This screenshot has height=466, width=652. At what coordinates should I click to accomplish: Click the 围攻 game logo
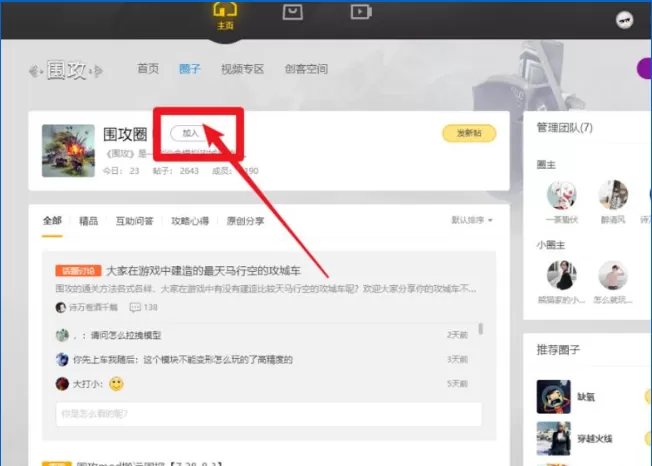[66, 70]
